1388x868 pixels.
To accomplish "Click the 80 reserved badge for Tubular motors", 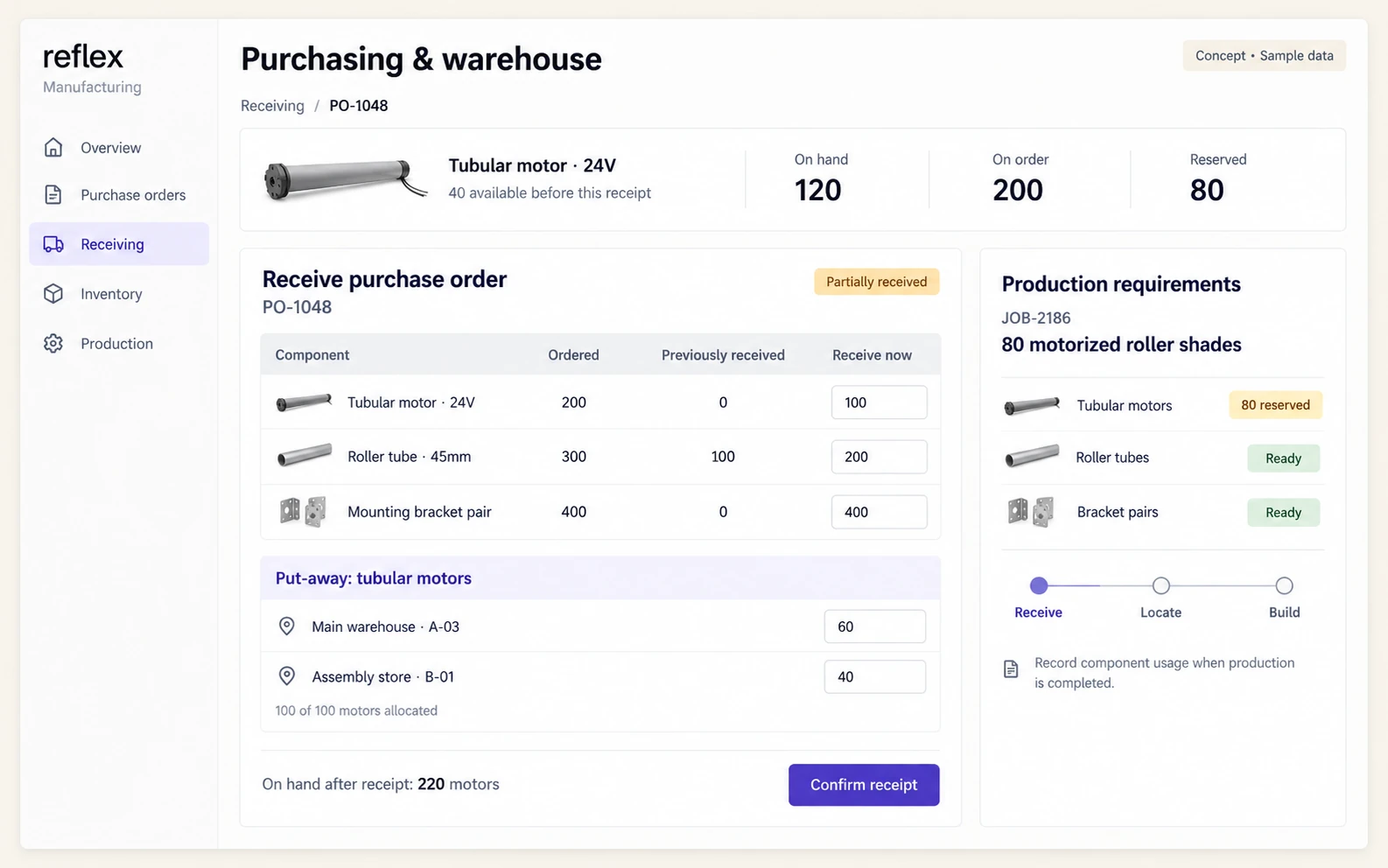I will (1275, 405).
